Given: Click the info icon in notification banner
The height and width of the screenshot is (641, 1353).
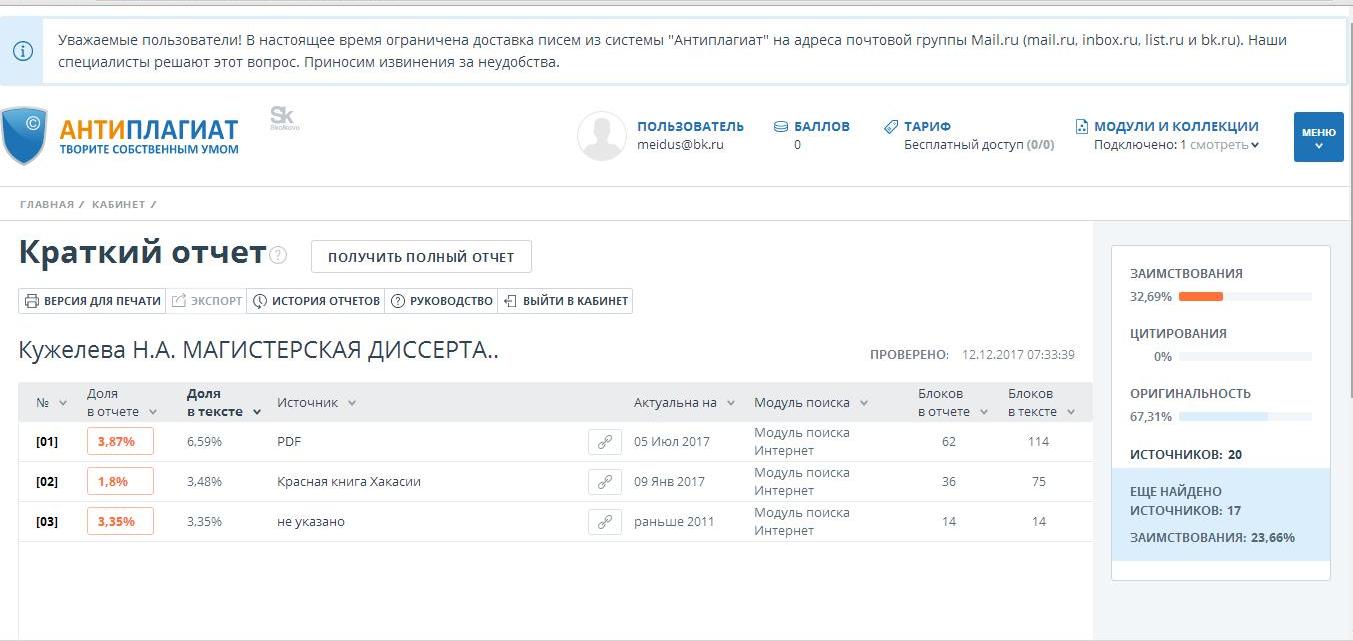Looking at the screenshot, I should (x=22, y=51).
